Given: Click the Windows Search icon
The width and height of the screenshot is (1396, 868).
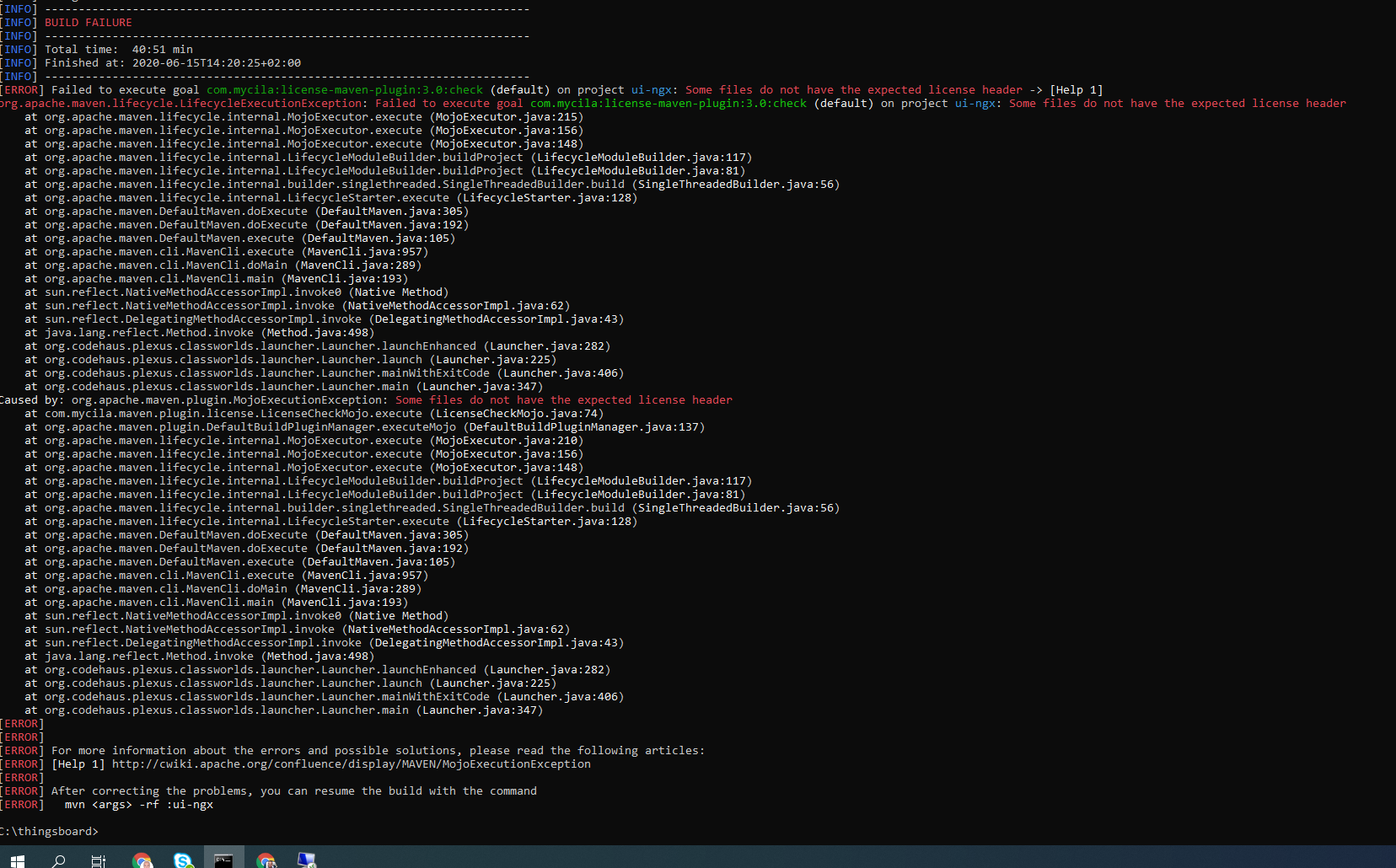Looking at the screenshot, I should click(x=57, y=860).
